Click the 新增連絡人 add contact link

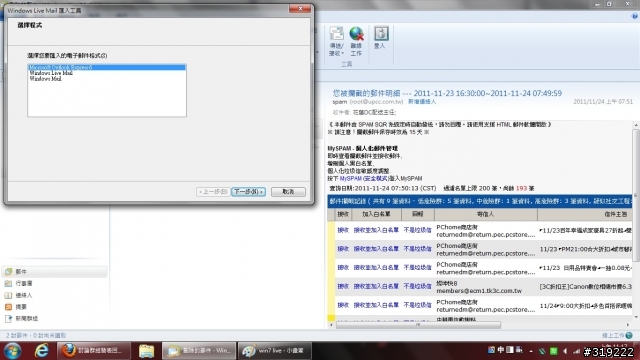pos(422,102)
